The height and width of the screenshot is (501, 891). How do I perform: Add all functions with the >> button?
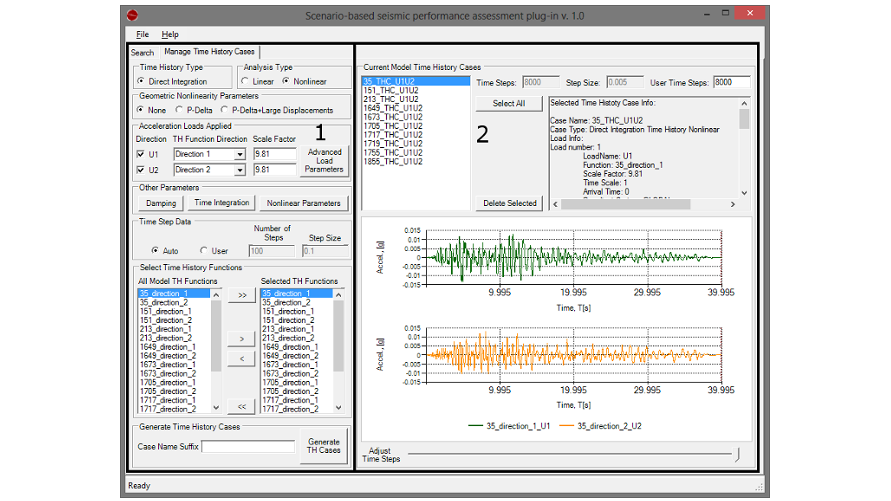pyautogui.click(x=242, y=295)
